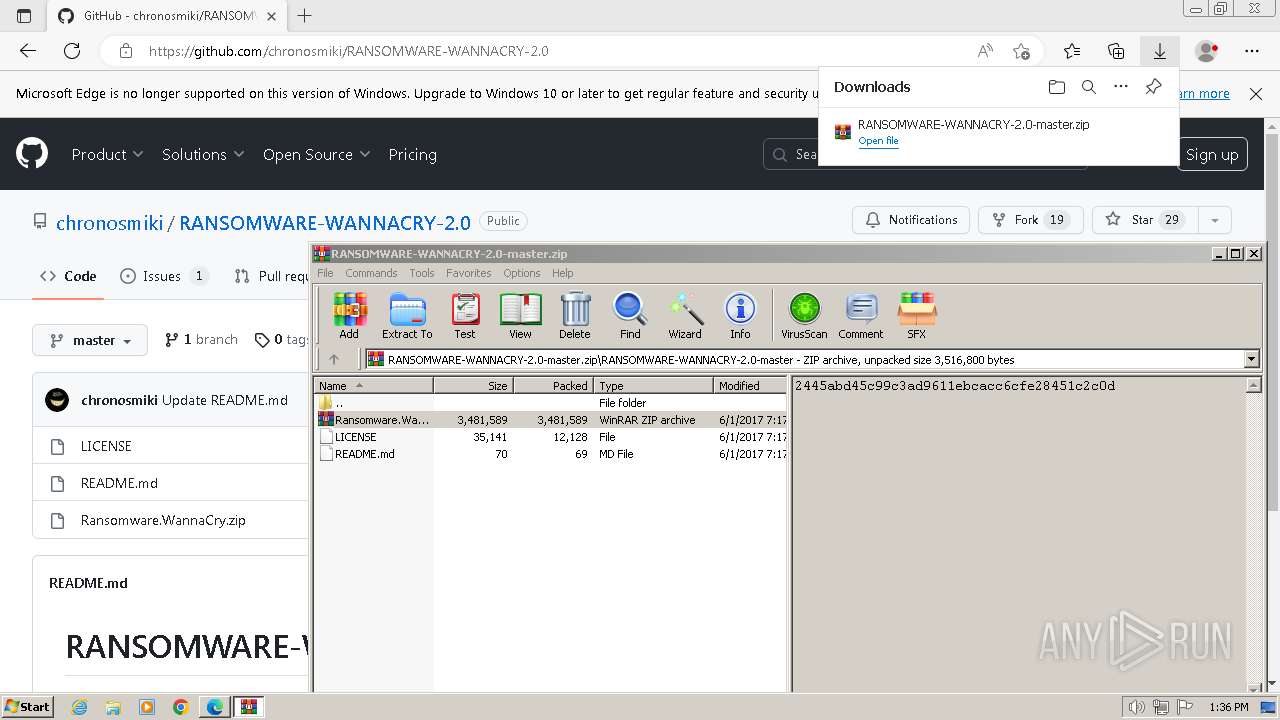Click the Notifications button
Image resolution: width=1280 pixels, height=720 pixels.
[911, 220]
